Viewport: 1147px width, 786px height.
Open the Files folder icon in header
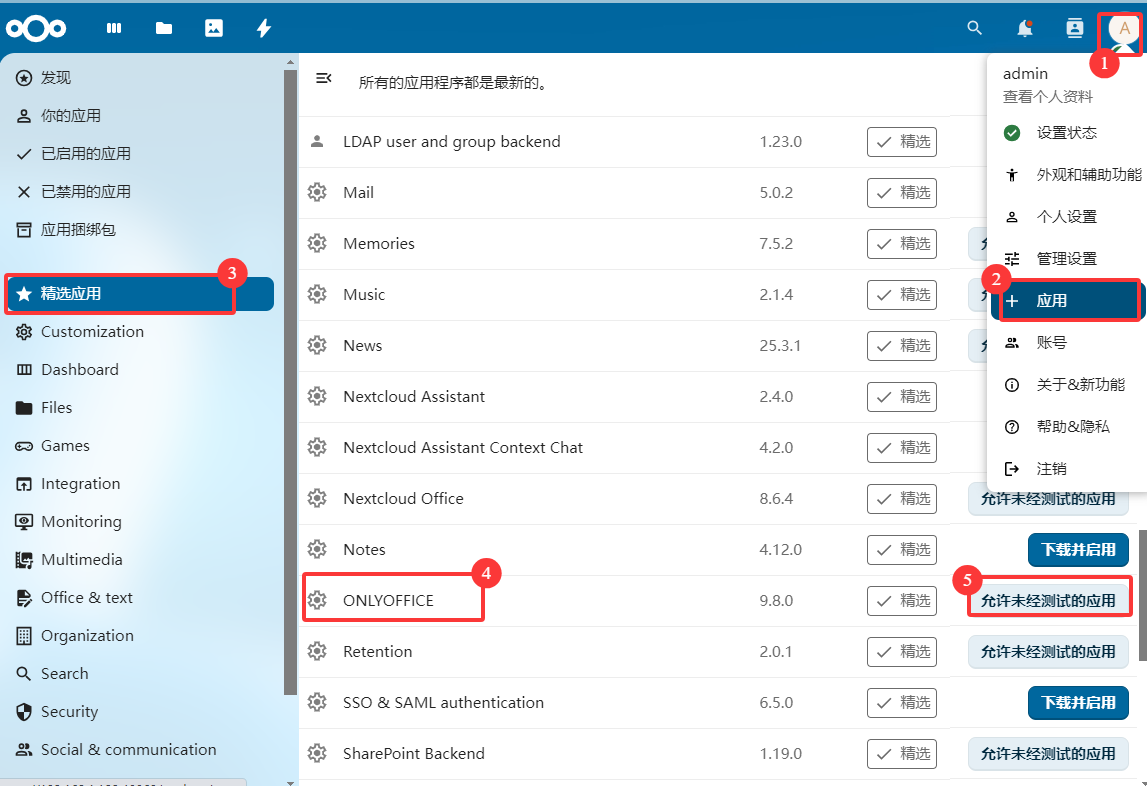tap(164, 28)
